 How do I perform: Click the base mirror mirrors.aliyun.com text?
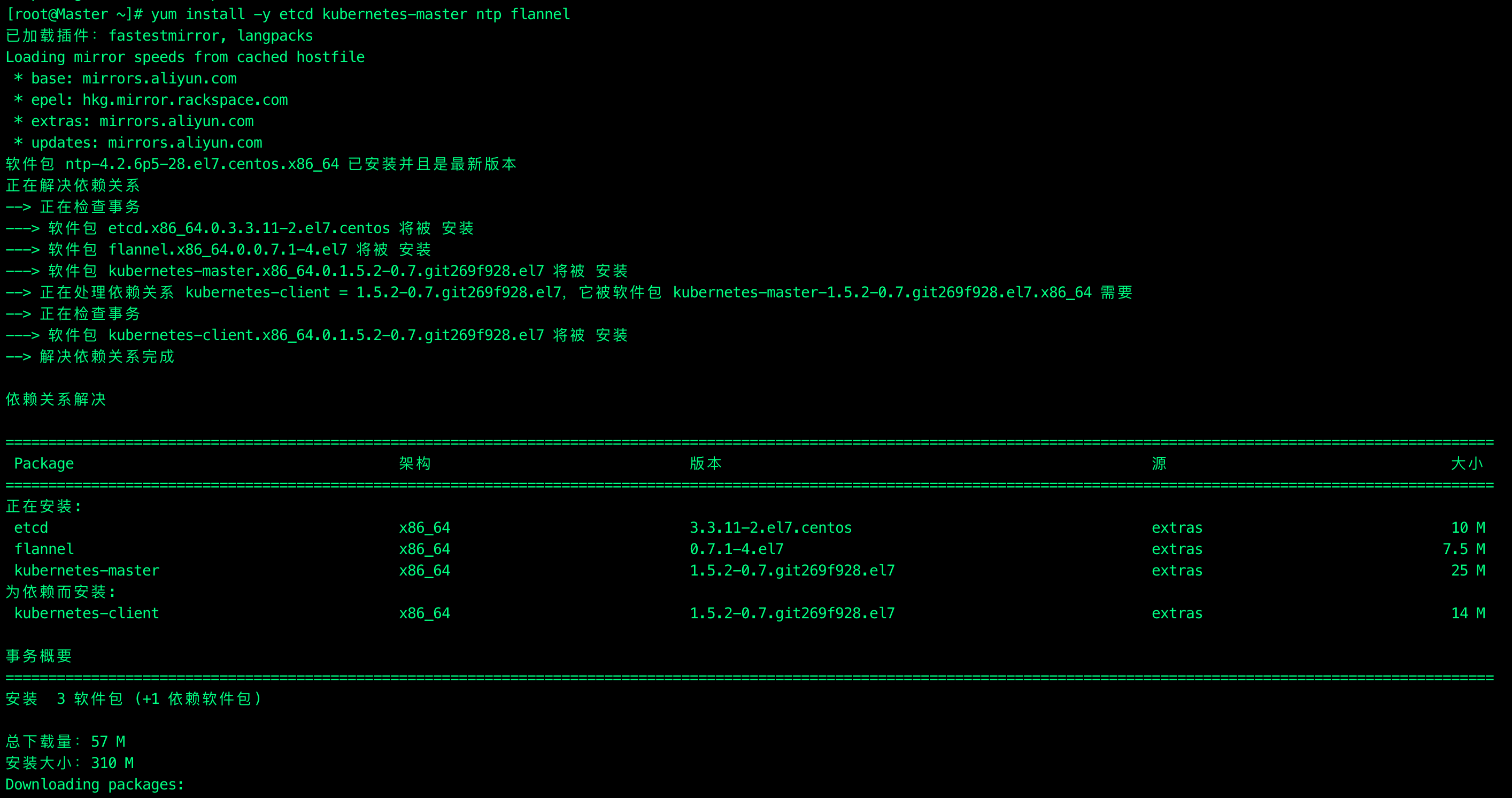159,78
